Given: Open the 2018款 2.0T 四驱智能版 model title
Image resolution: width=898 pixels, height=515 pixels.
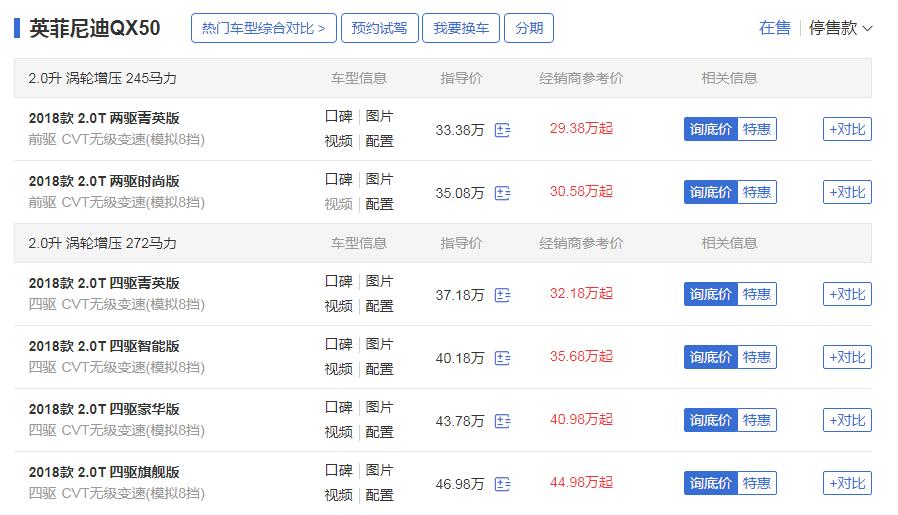Looking at the screenshot, I should click(x=104, y=346).
